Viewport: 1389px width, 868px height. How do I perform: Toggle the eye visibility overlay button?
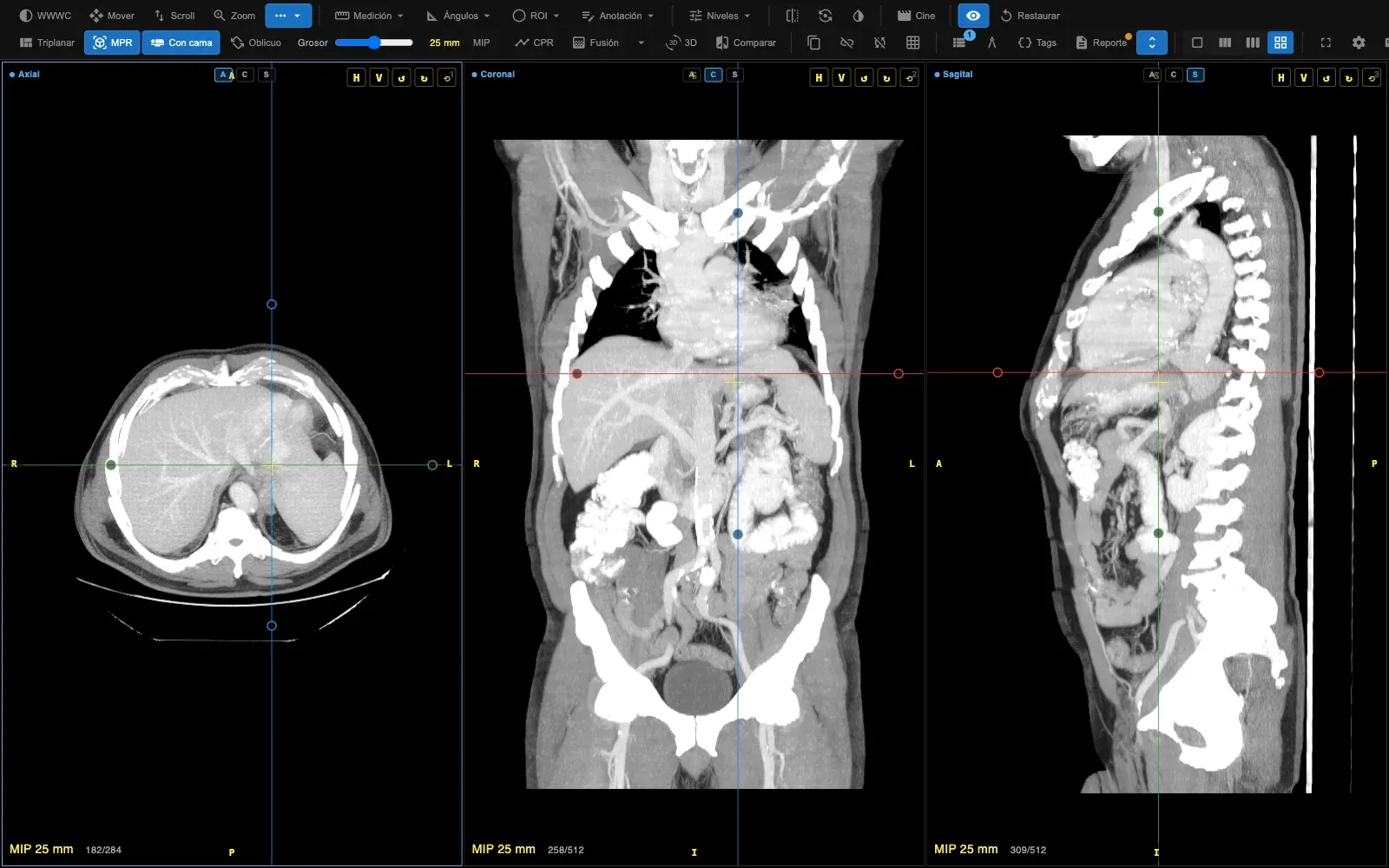(973, 16)
